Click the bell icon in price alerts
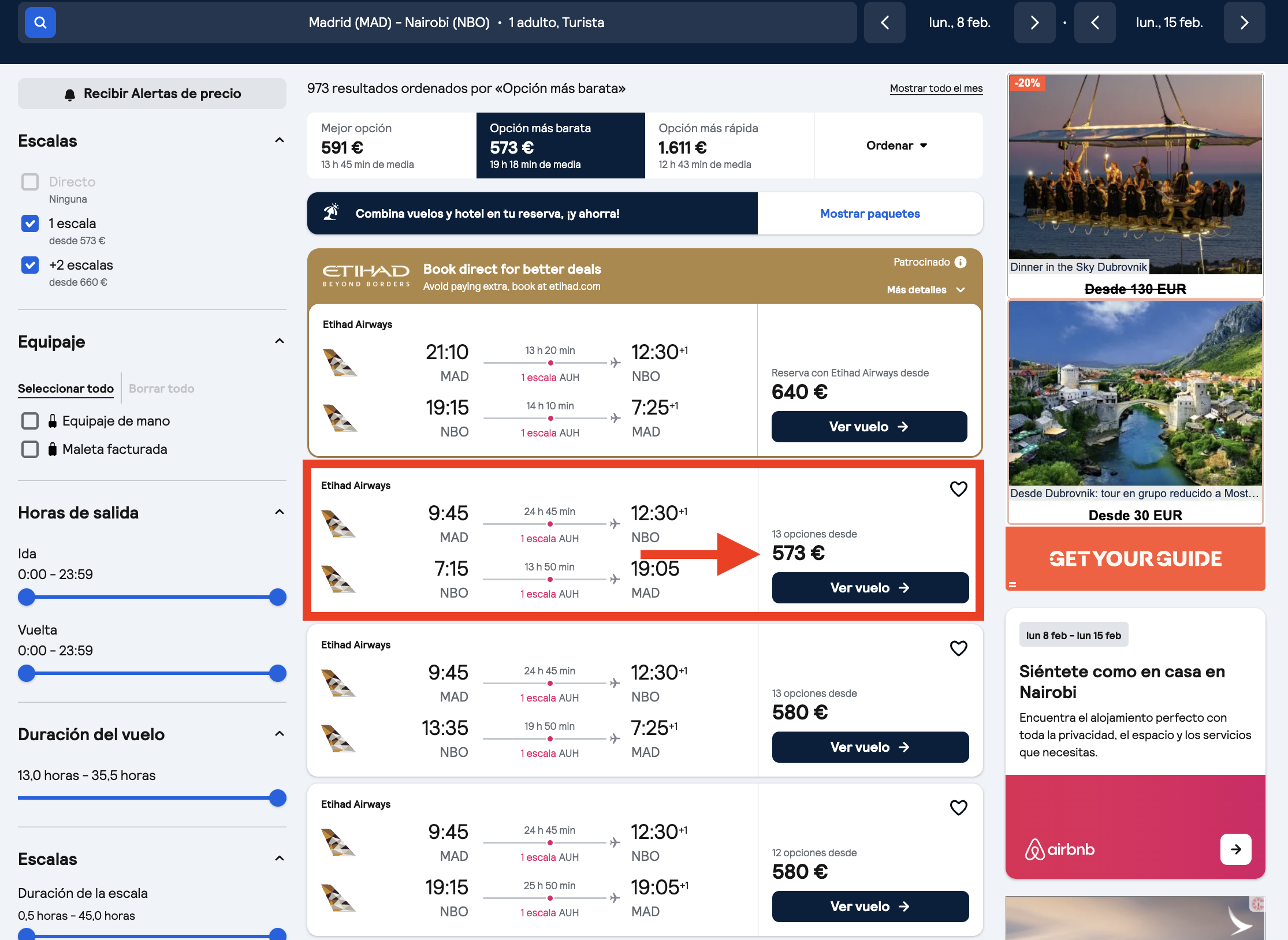The image size is (1288, 940). pos(70,94)
